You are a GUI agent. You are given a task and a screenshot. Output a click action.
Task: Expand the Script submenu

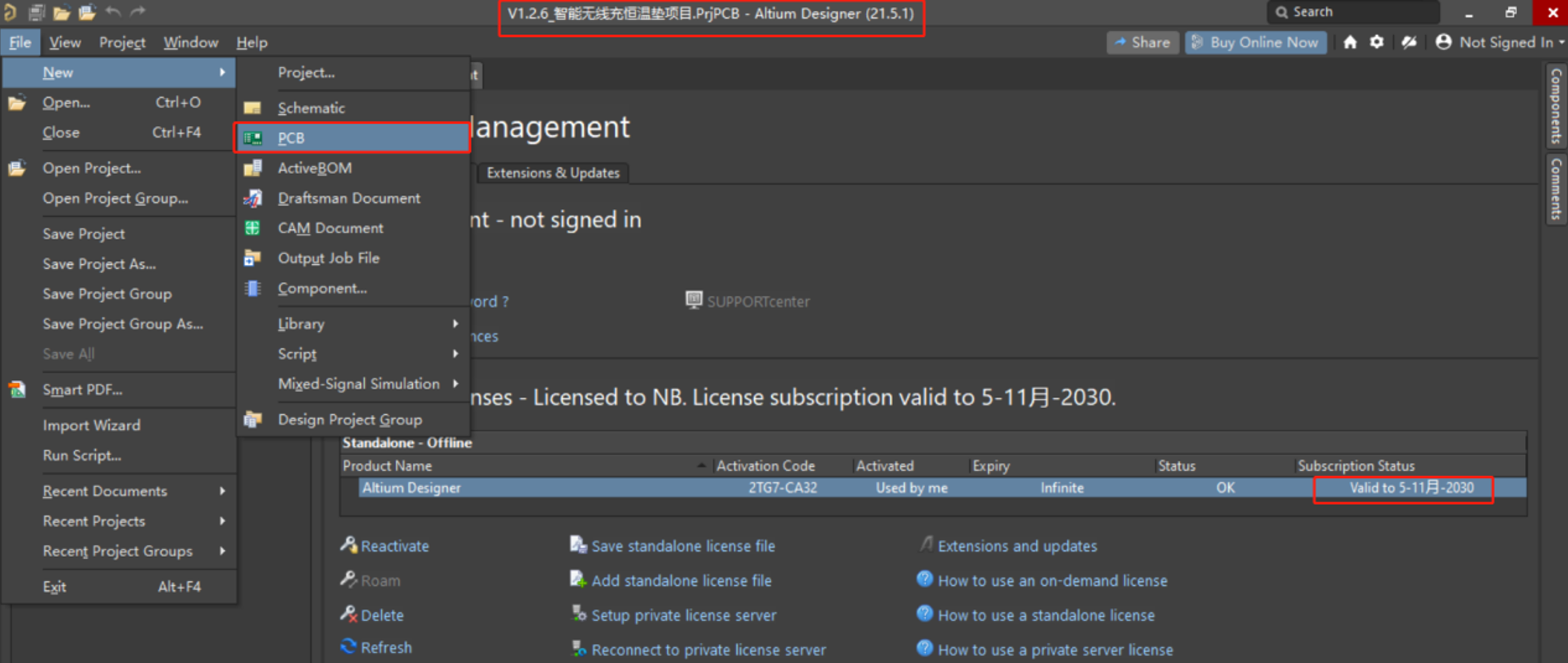(x=456, y=353)
